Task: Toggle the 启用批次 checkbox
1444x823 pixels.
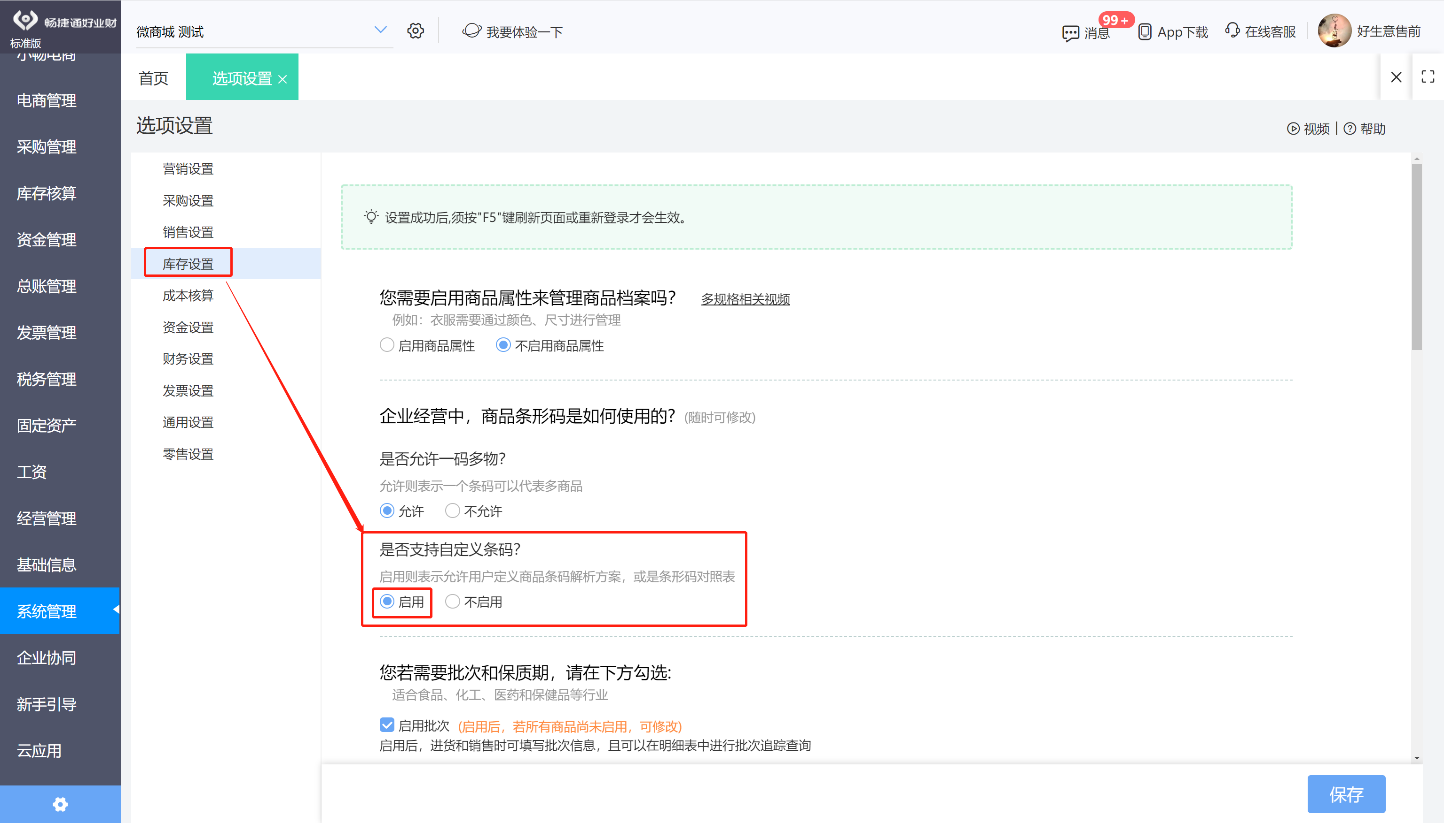Action: [x=387, y=726]
